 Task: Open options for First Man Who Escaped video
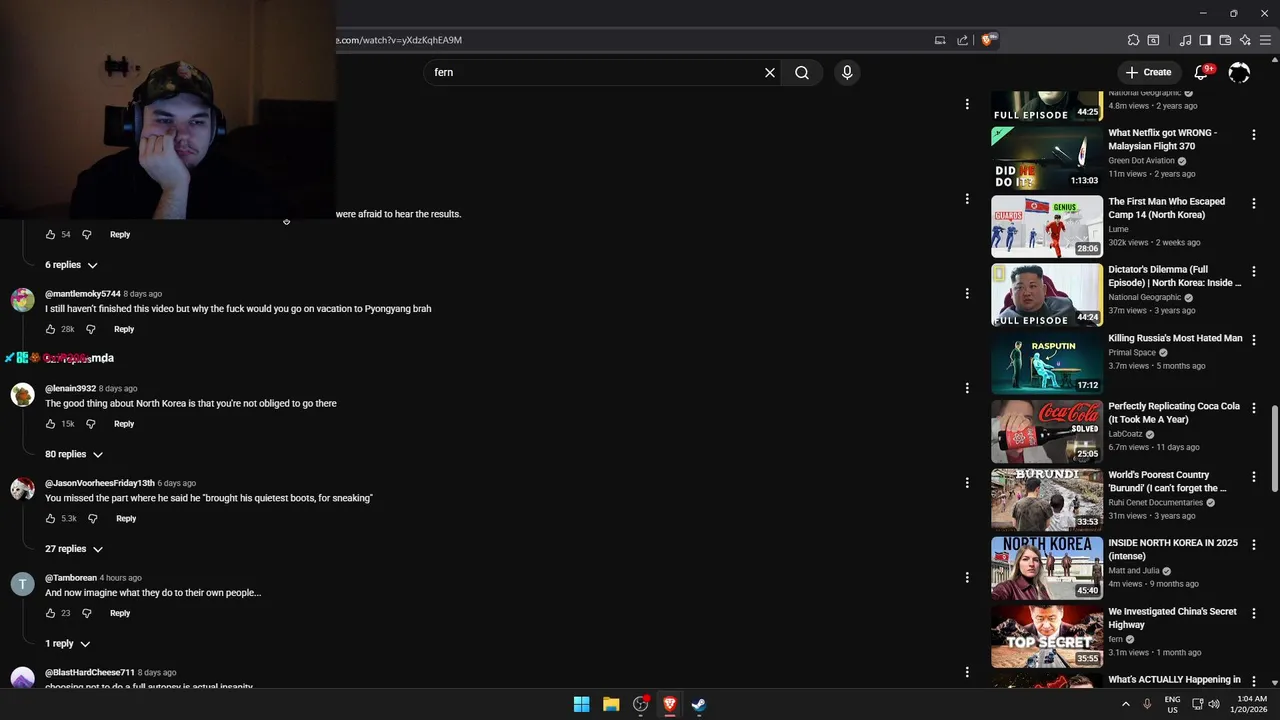coord(1253,203)
